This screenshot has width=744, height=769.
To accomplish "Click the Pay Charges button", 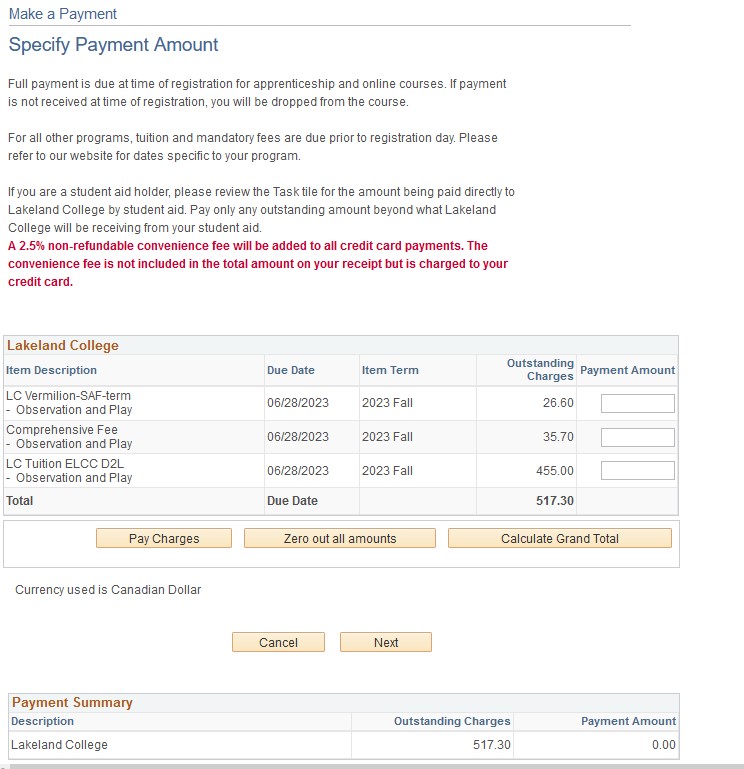I will pos(164,538).
